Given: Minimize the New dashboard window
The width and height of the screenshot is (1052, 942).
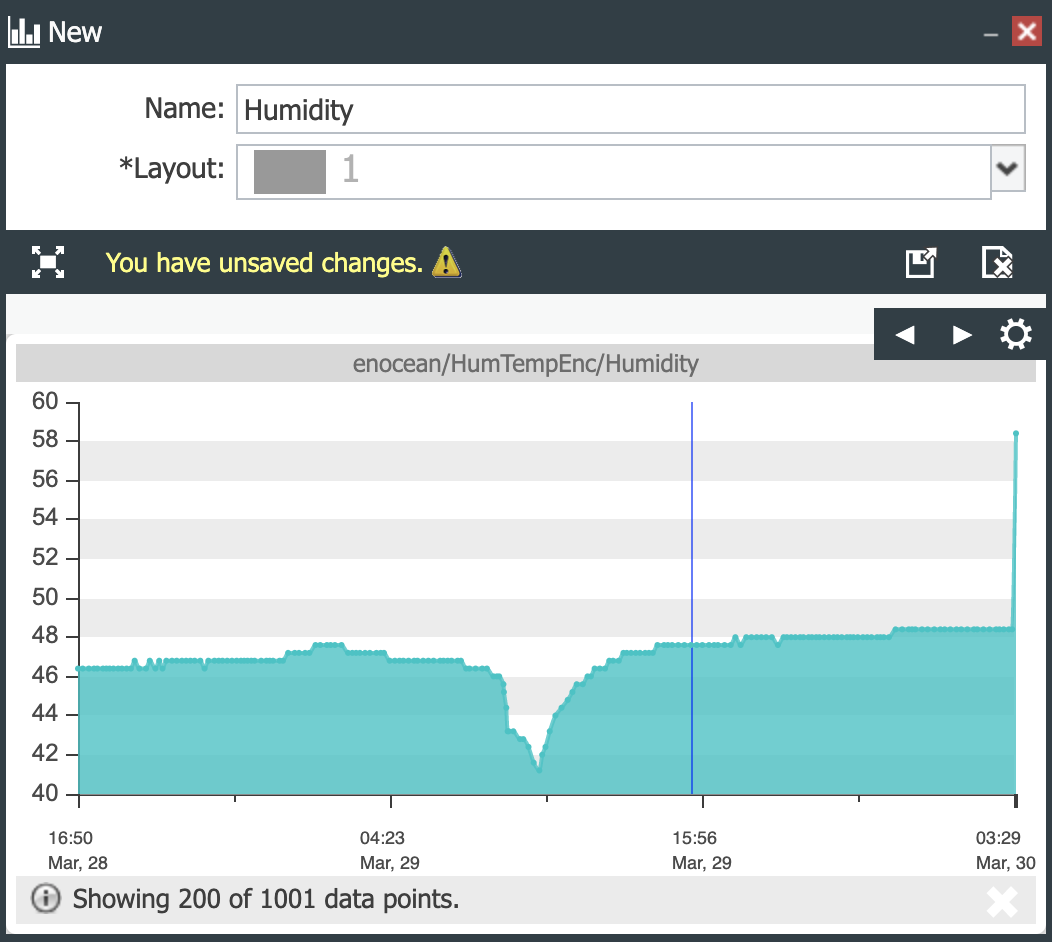Looking at the screenshot, I should click(x=991, y=34).
